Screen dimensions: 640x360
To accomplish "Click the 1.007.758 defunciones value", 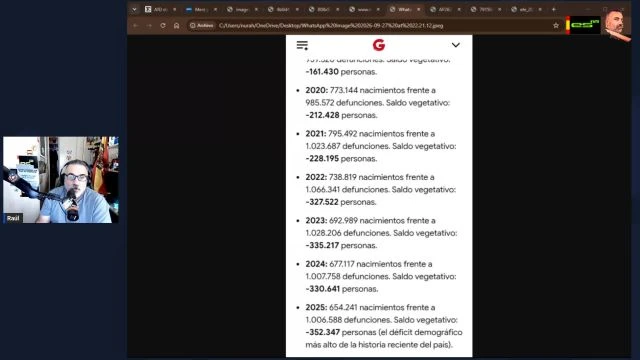I will [323, 276].
